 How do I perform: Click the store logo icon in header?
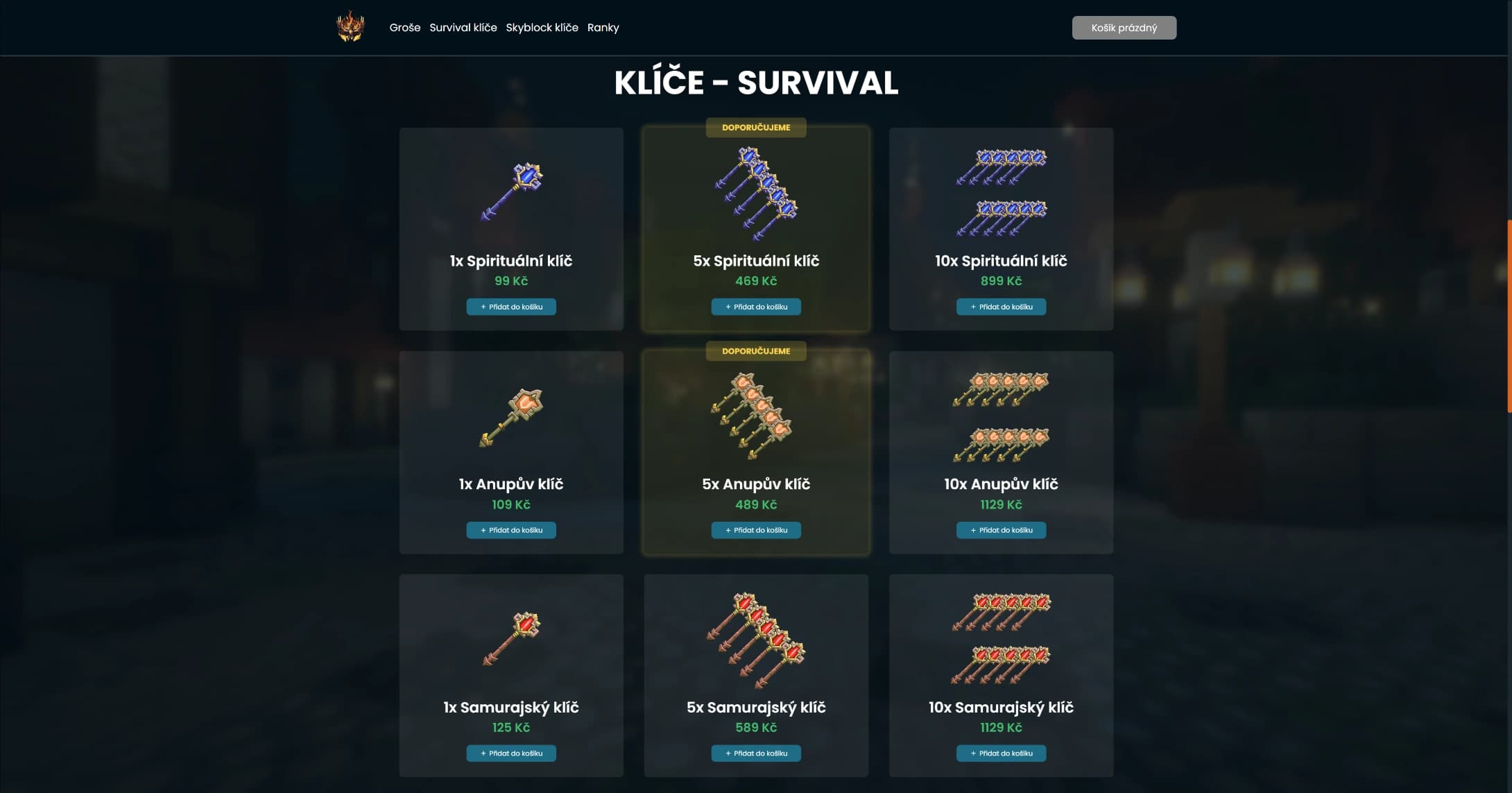350,27
